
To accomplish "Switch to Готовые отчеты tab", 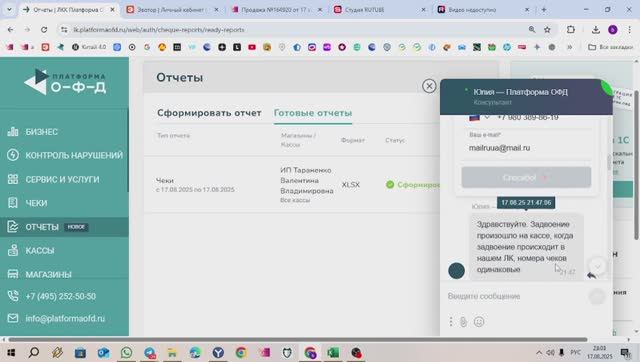I will [313, 113].
